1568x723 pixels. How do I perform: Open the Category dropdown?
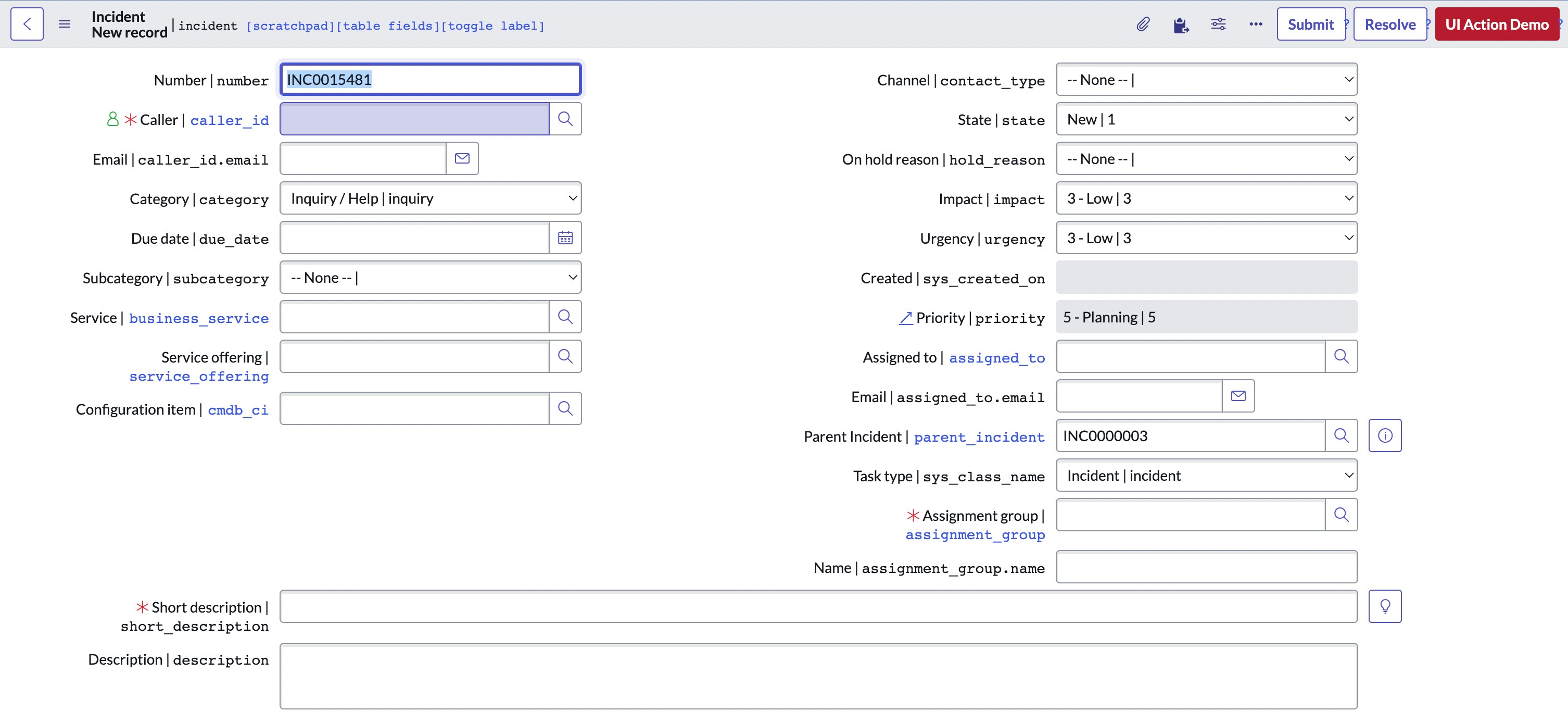(431, 198)
